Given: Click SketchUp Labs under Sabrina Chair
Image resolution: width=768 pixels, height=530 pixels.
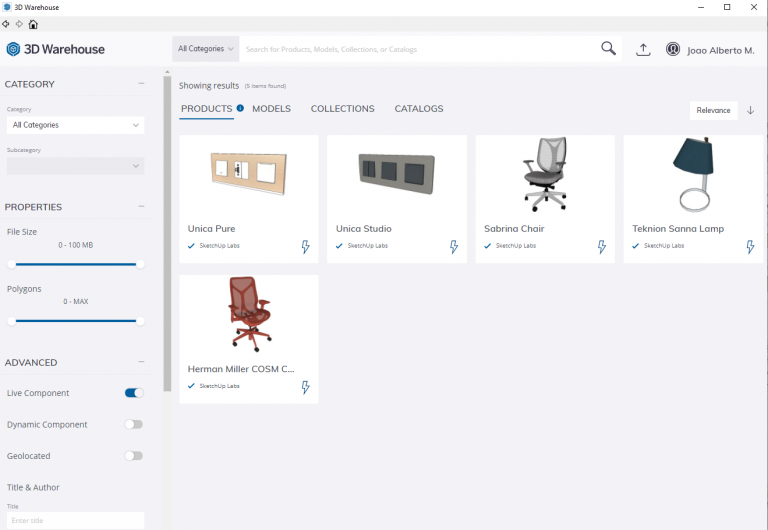Looking at the screenshot, I should click(516, 246).
